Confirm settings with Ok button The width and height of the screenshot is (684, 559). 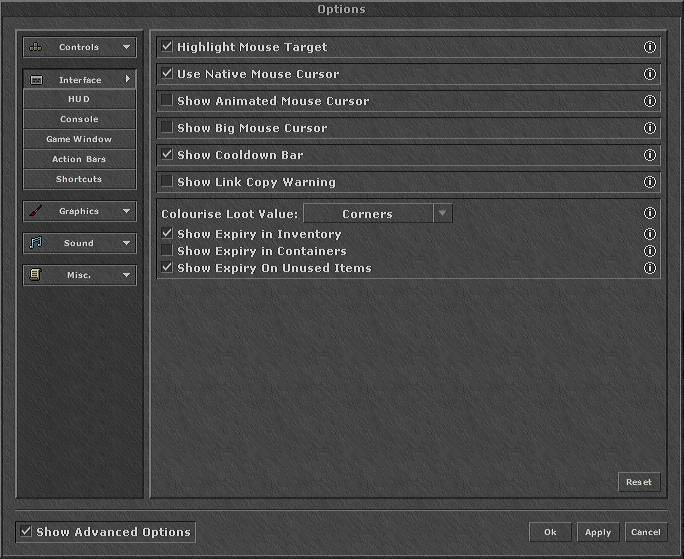(550, 532)
